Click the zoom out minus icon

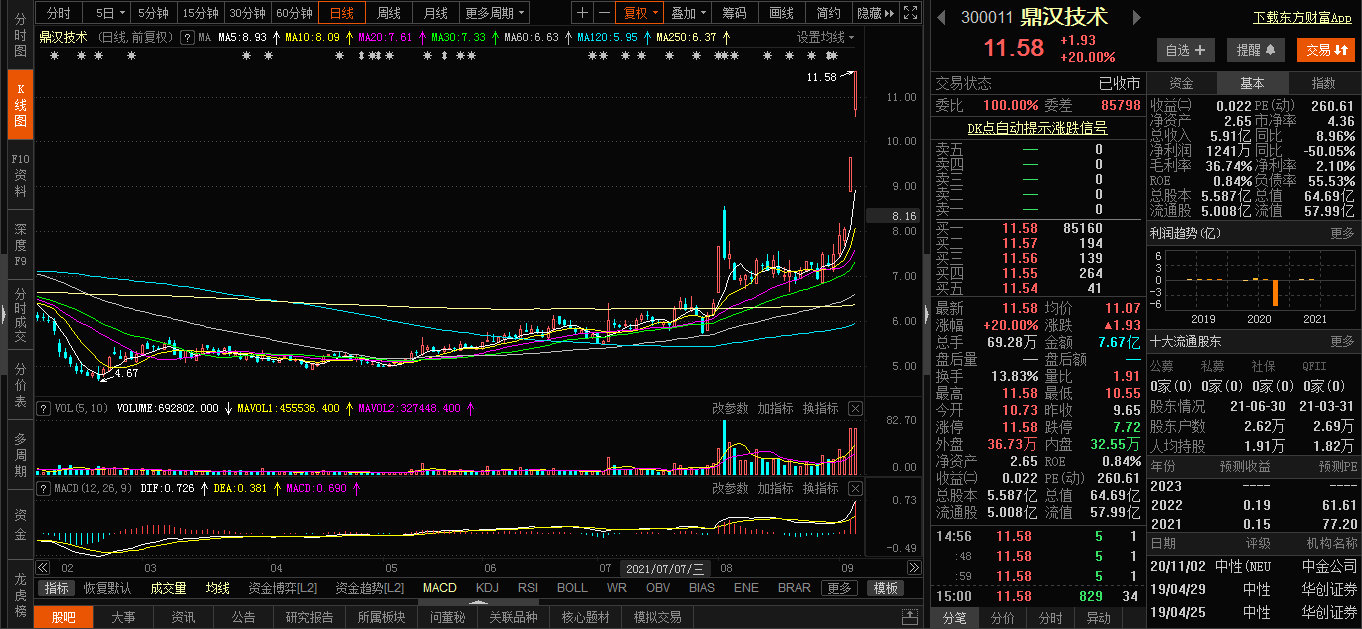click(x=604, y=13)
